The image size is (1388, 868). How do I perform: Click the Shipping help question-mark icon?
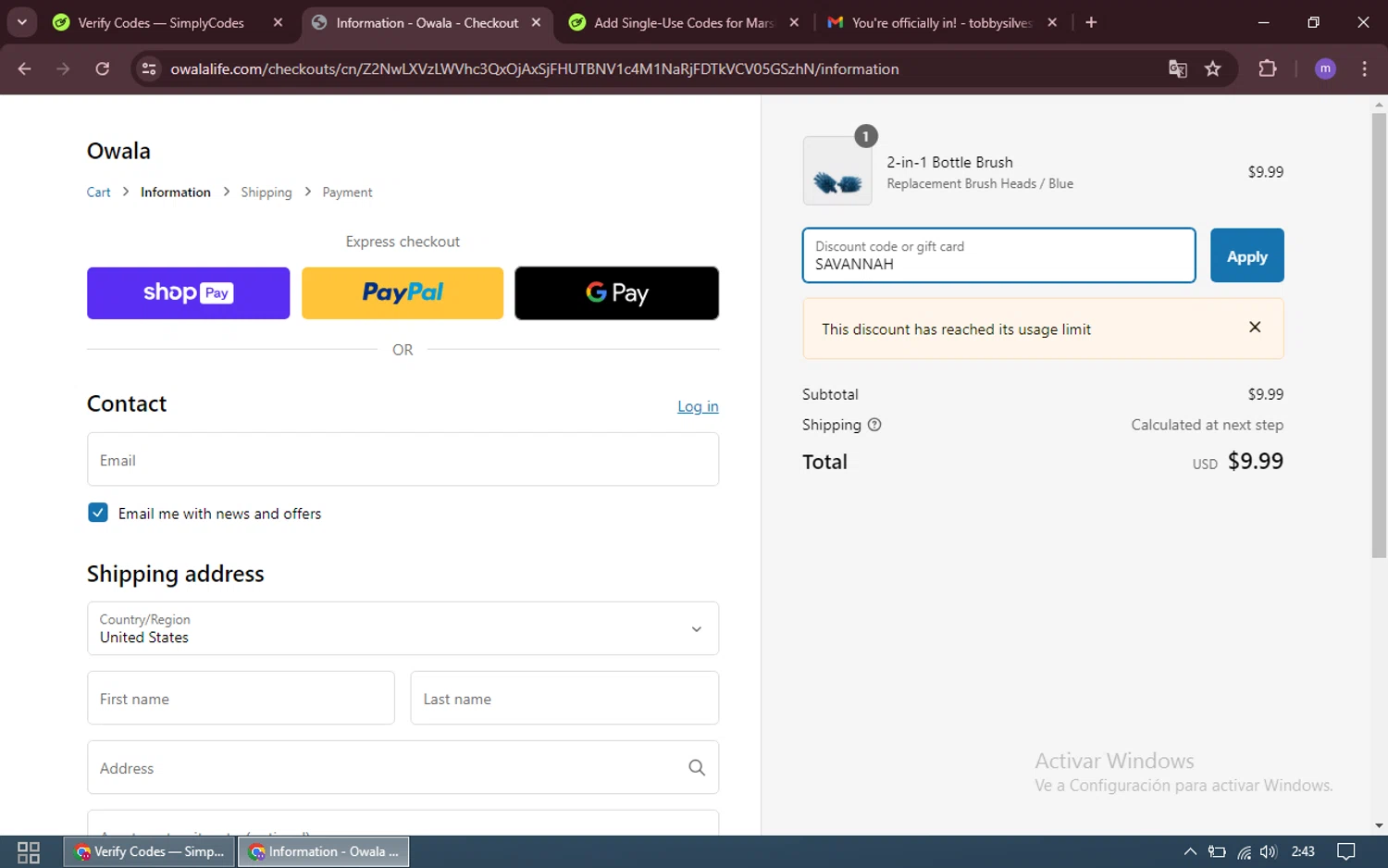point(874,425)
